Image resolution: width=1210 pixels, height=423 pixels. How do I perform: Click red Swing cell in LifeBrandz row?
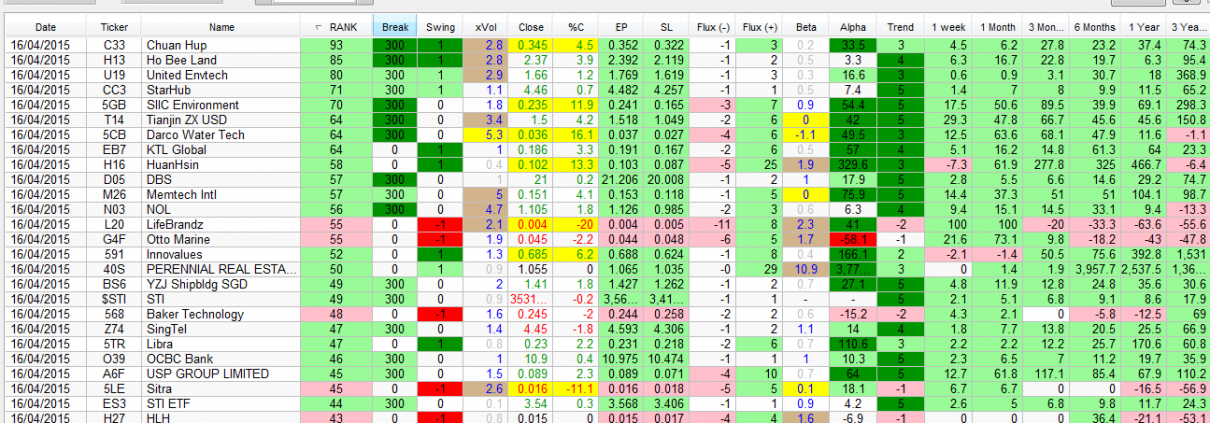439,224
